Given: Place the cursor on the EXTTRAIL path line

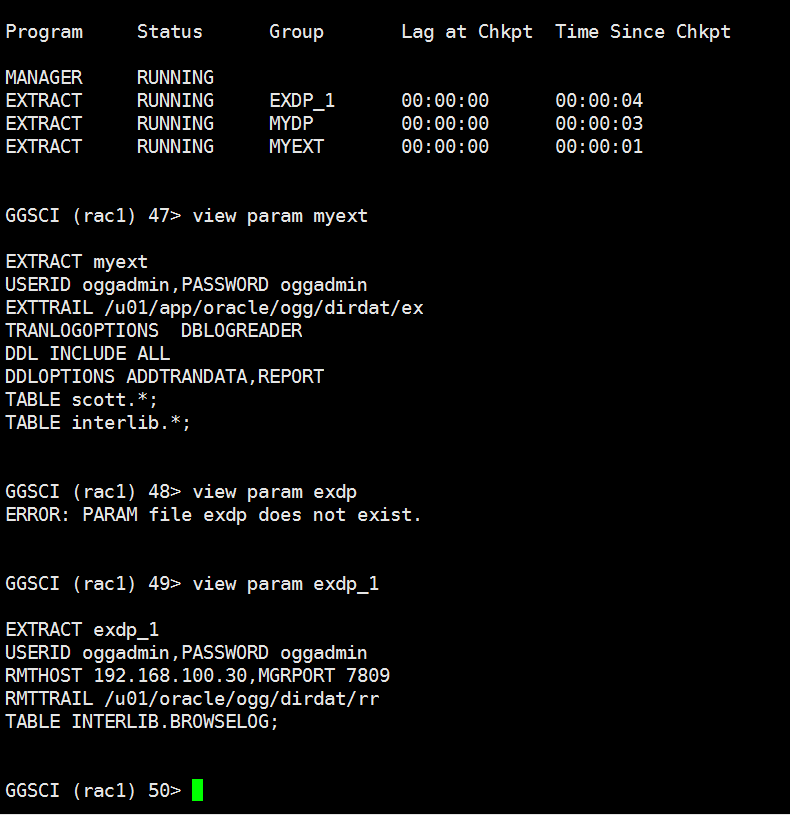Looking at the screenshot, I should pos(214,307).
